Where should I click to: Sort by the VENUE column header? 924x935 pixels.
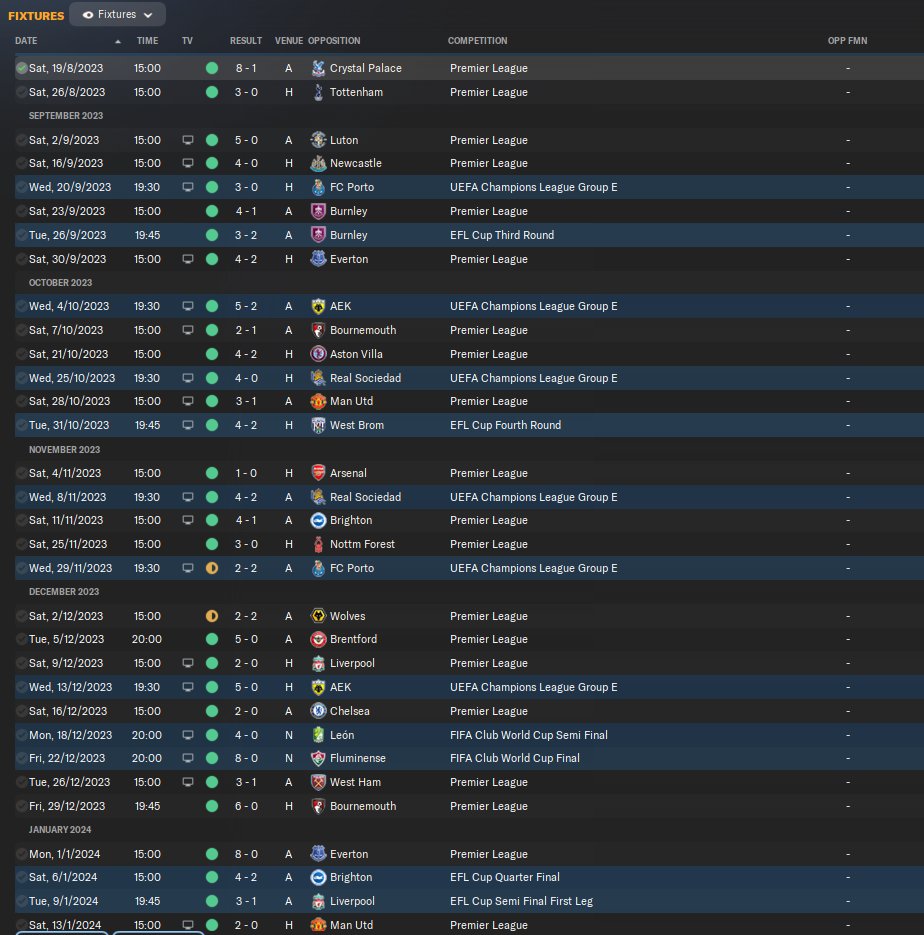(289, 41)
